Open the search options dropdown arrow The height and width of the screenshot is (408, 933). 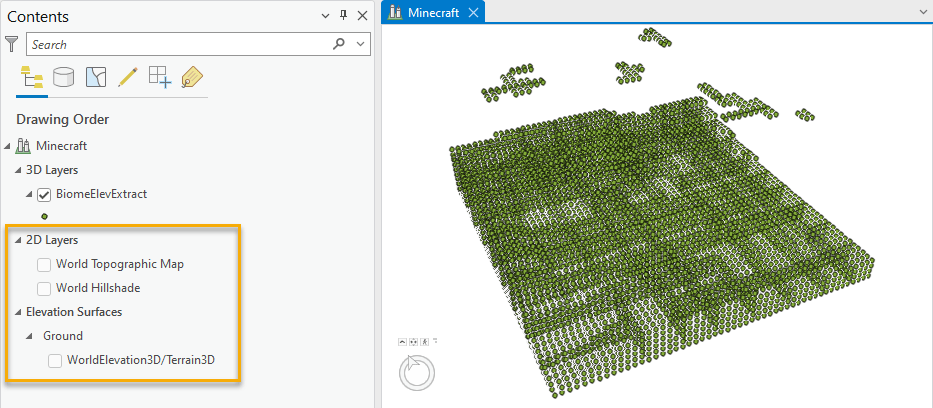(x=360, y=44)
